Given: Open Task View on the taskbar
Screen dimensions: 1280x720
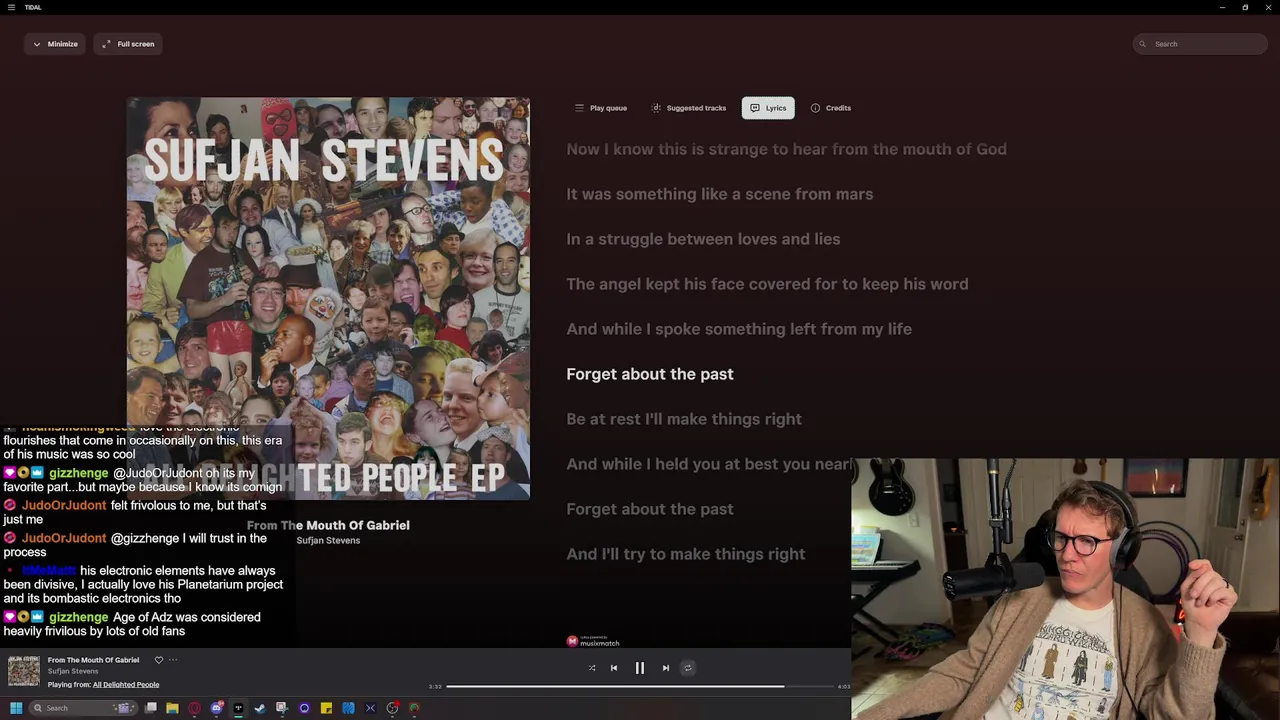Looking at the screenshot, I should pos(151,708).
